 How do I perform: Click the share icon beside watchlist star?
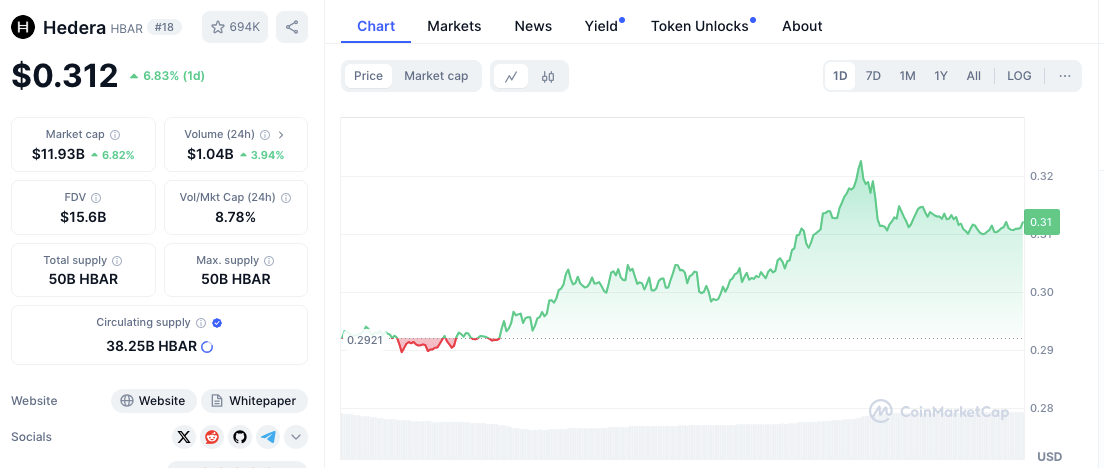pyautogui.click(x=292, y=27)
